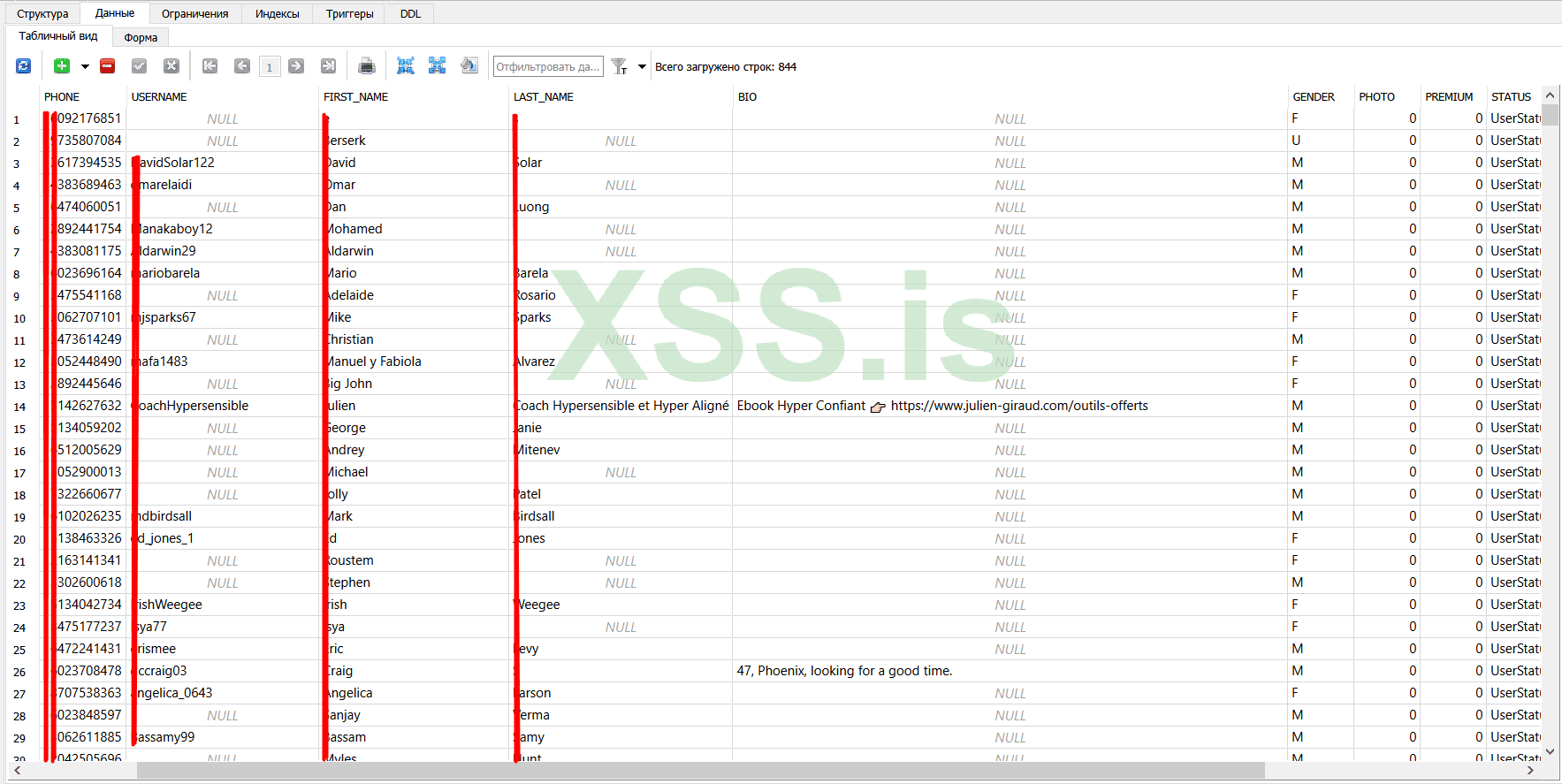Commit pending changes with the checkmark icon
The image size is (1562, 784).
point(140,66)
